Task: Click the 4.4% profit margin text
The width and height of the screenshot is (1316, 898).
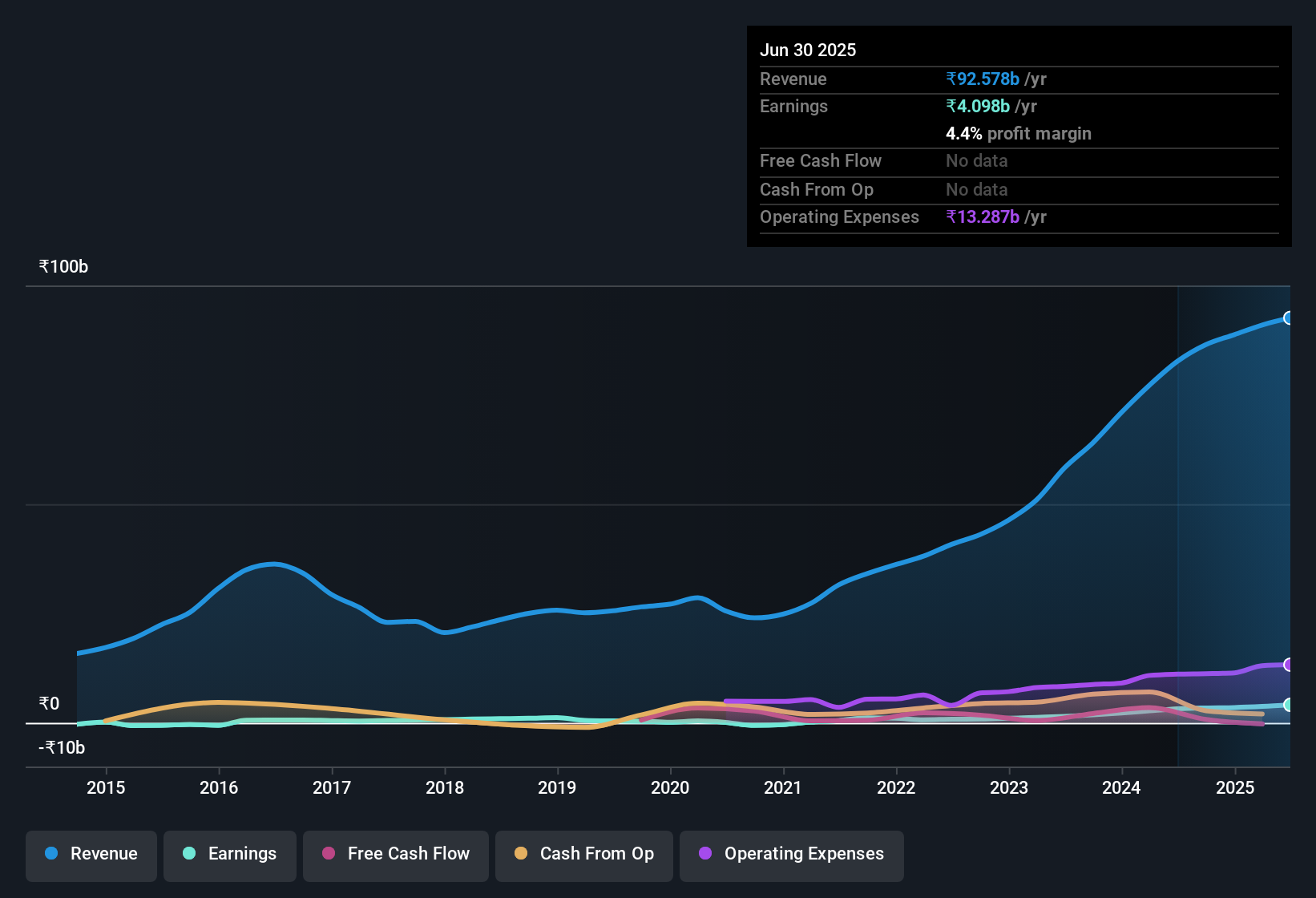Action: 1018,134
